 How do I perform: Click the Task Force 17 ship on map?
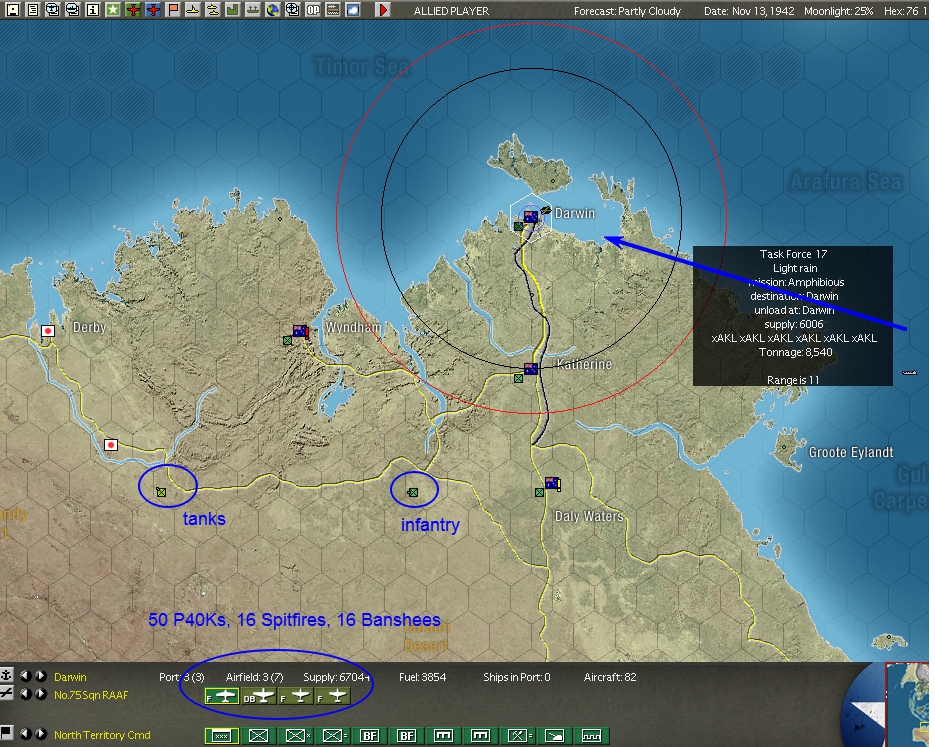point(909,373)
